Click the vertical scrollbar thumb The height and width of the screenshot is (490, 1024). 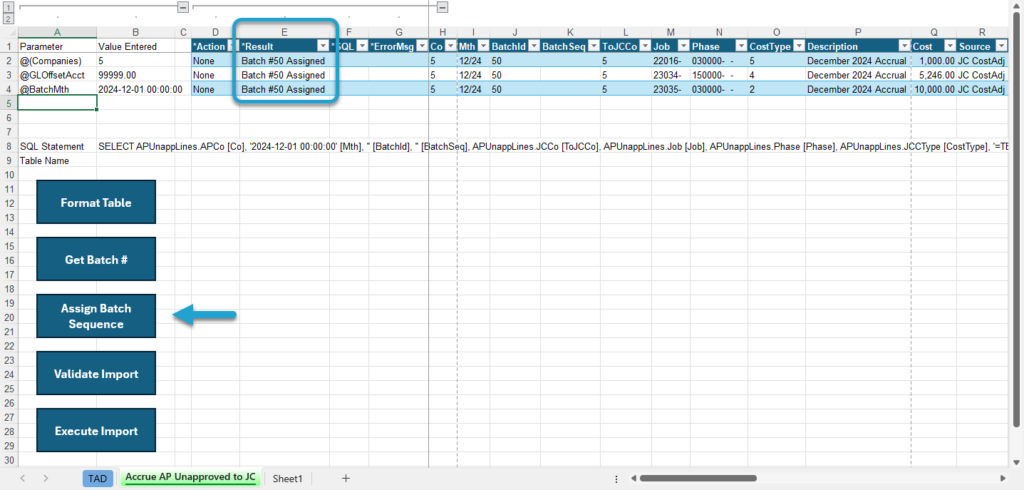pos(1017,219)
